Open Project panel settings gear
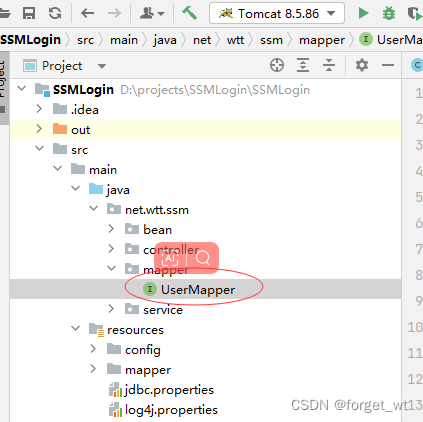Viewport: 423px width, 422px height. click(362, 65)
